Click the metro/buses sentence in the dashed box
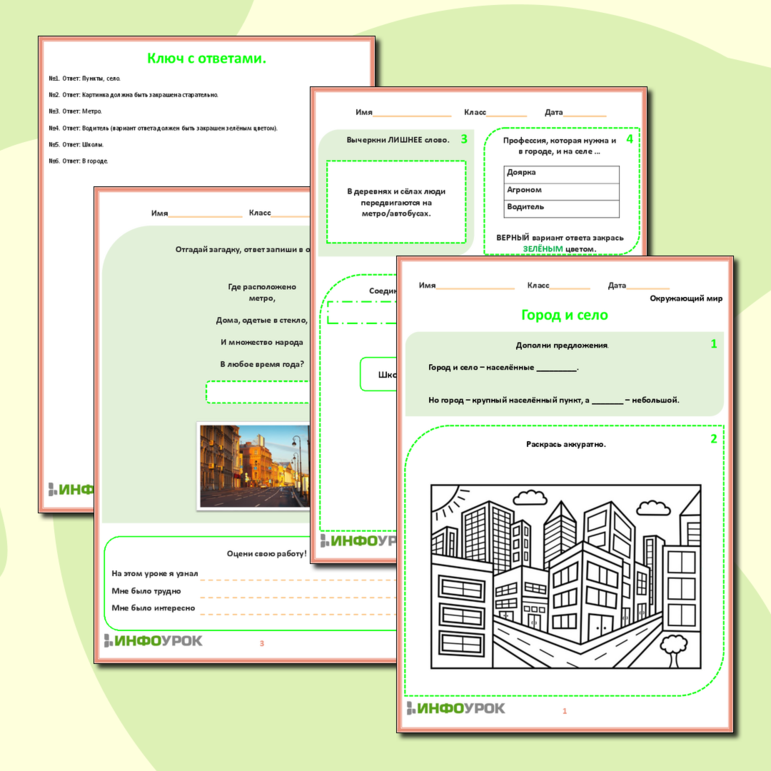Screen dimensions: 771x771 (396, 201)
